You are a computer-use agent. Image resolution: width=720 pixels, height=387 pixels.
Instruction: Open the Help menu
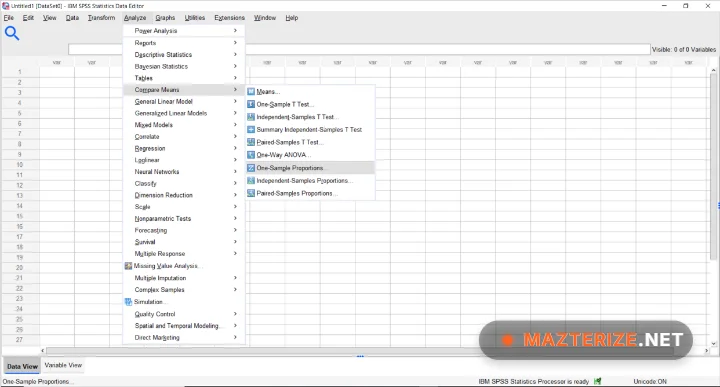(x=292, y=18)
